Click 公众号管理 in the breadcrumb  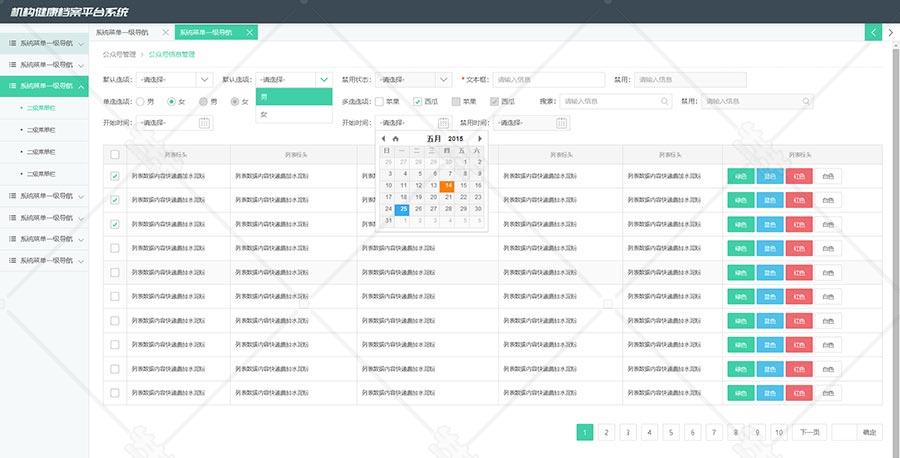click(119, 55)
